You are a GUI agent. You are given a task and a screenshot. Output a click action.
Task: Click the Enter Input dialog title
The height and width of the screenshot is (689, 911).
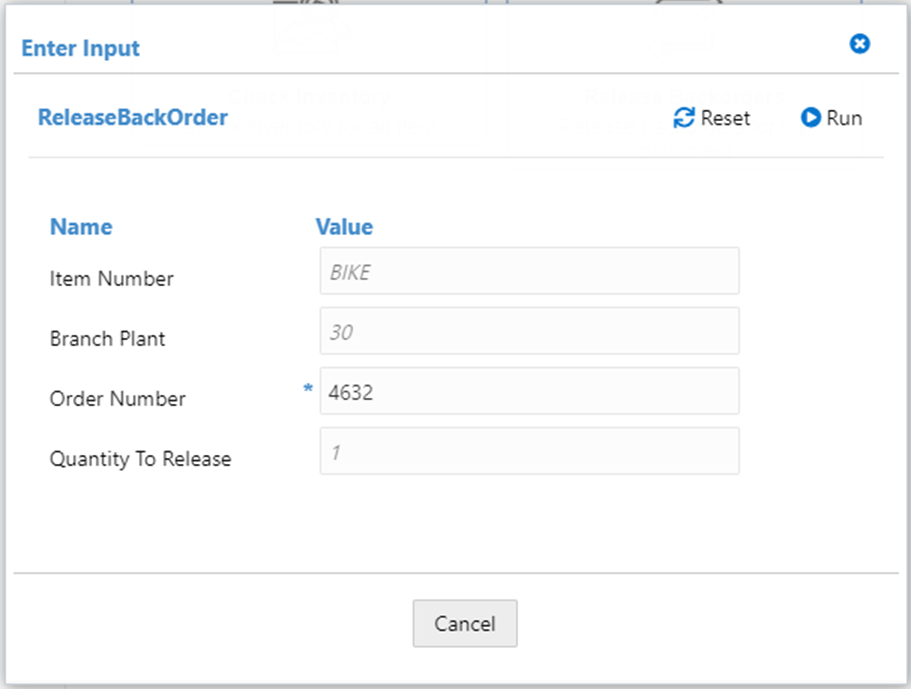click(80, 48)
